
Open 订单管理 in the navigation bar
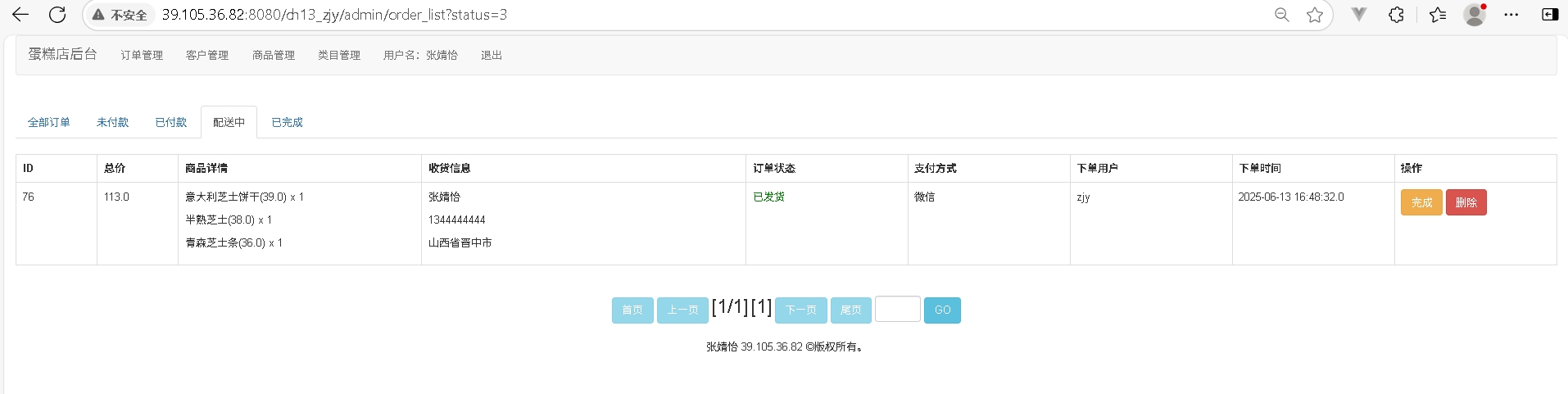coord(142,55)
